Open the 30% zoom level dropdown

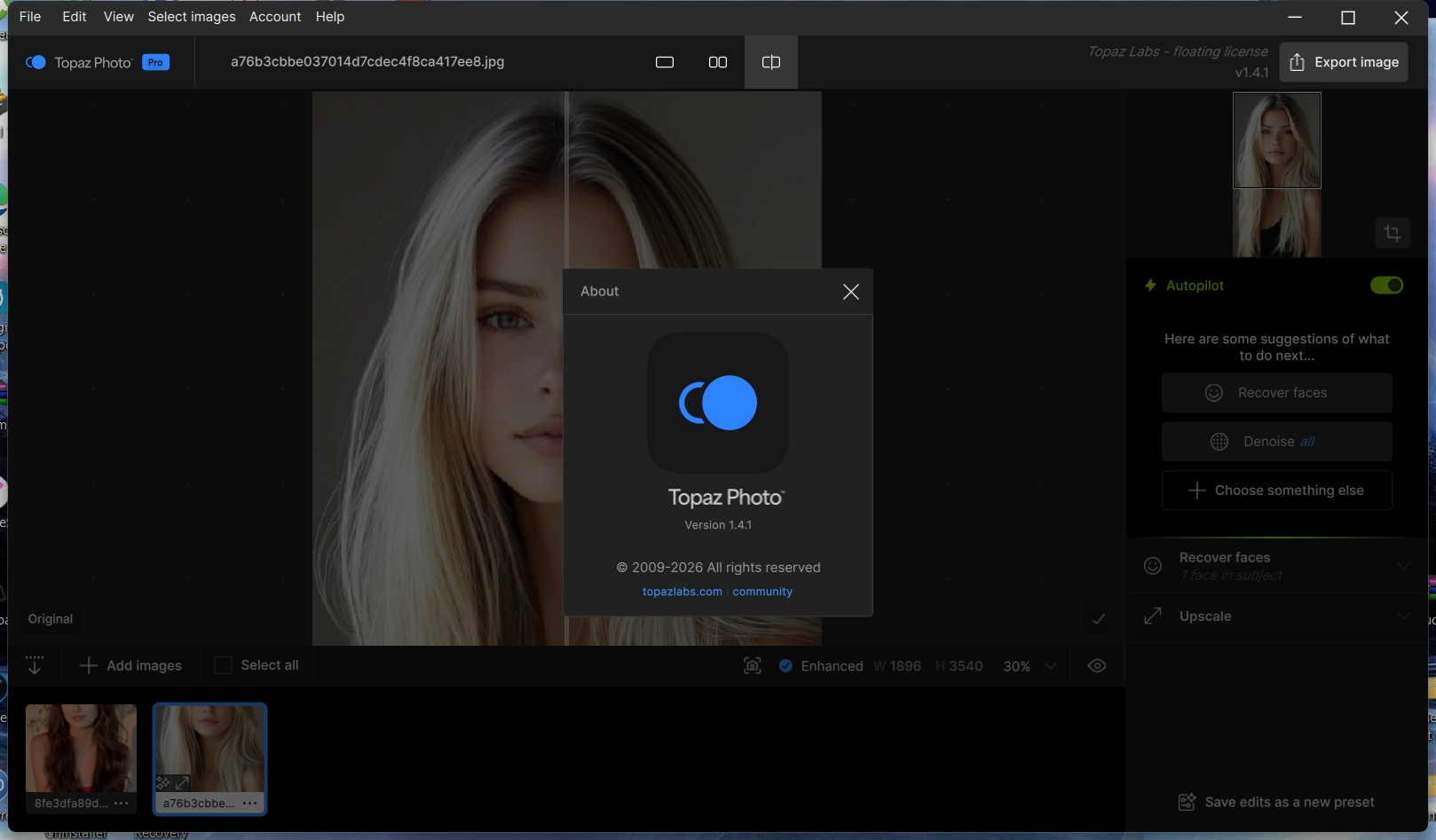click(x=1050, y=666)
